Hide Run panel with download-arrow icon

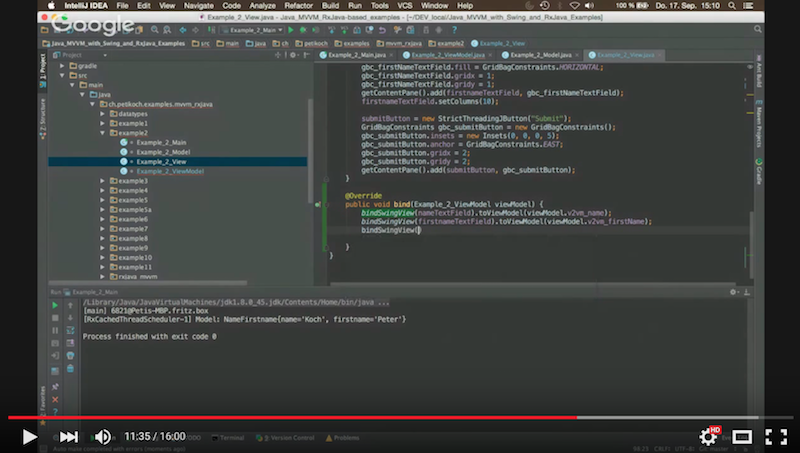tap(746, 292)
